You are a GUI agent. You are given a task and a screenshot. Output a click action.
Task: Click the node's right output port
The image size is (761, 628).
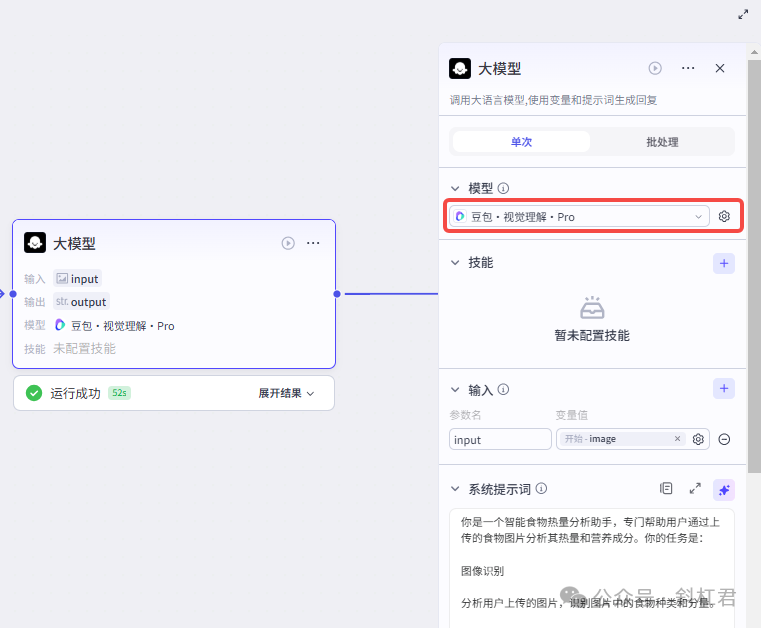click(337, 294)
